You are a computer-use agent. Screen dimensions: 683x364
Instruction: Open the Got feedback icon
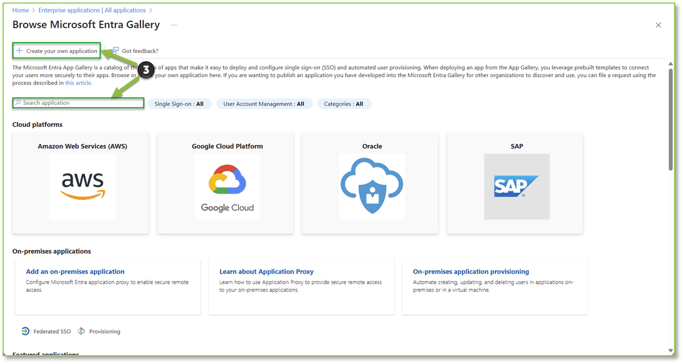115,51
